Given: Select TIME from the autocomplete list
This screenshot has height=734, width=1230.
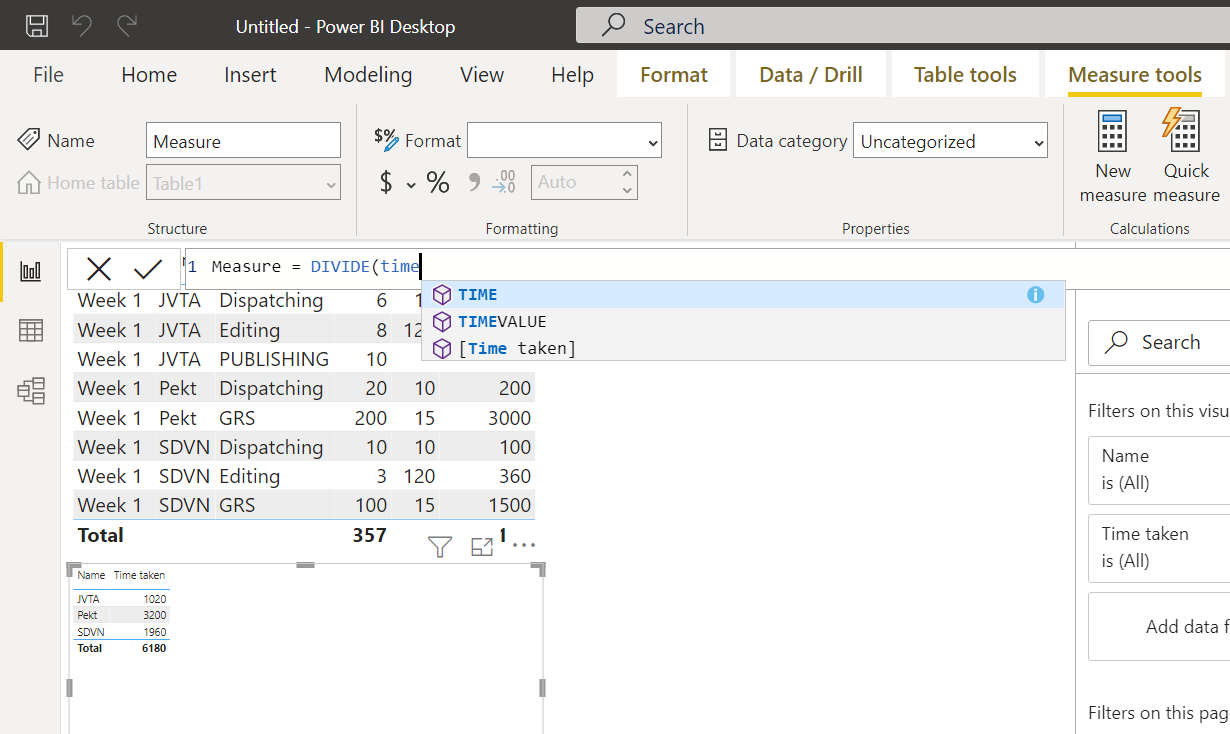Looking at the screenshot, I should click(743, 295).
